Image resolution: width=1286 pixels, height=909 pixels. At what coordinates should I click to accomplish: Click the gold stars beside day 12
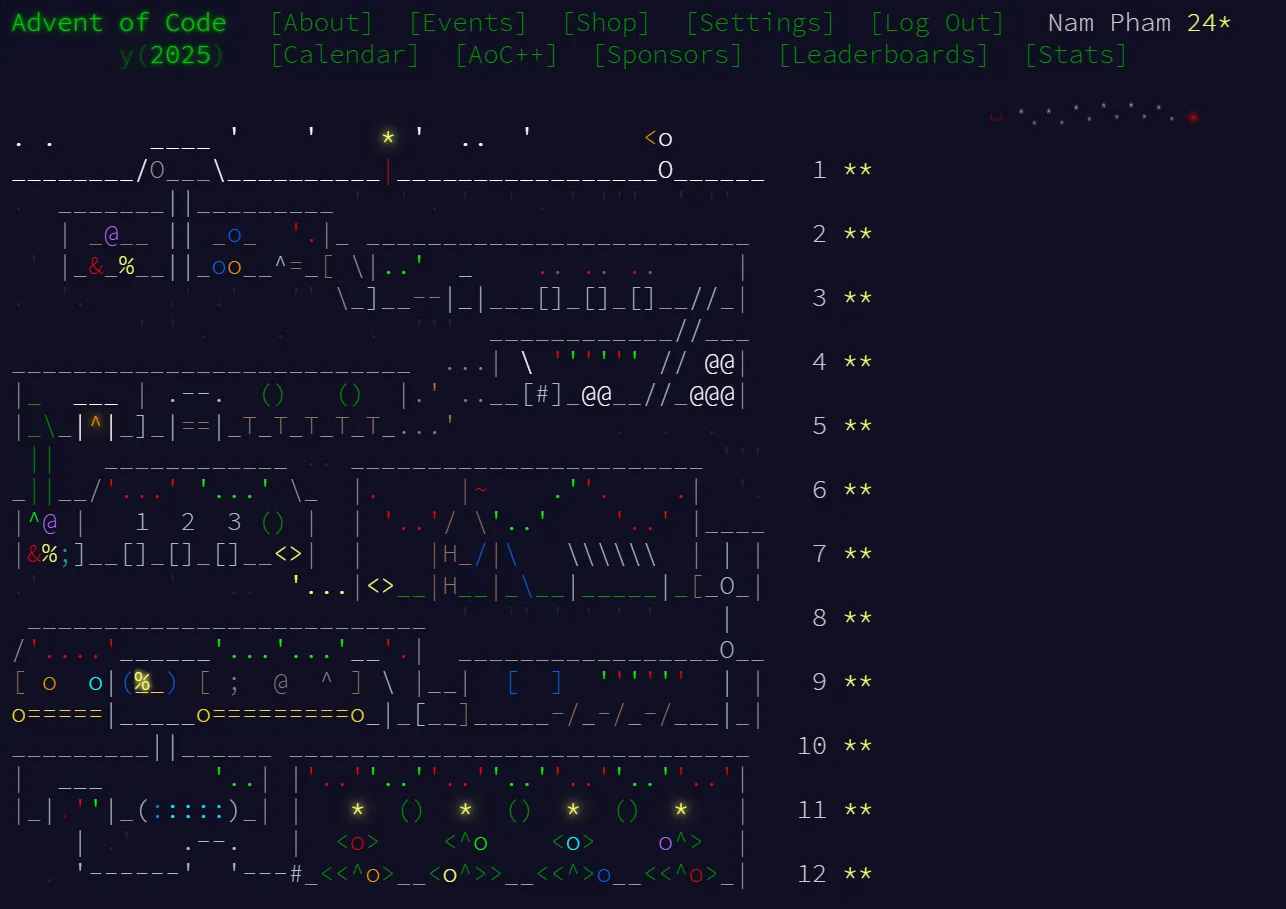coord(857,874)
